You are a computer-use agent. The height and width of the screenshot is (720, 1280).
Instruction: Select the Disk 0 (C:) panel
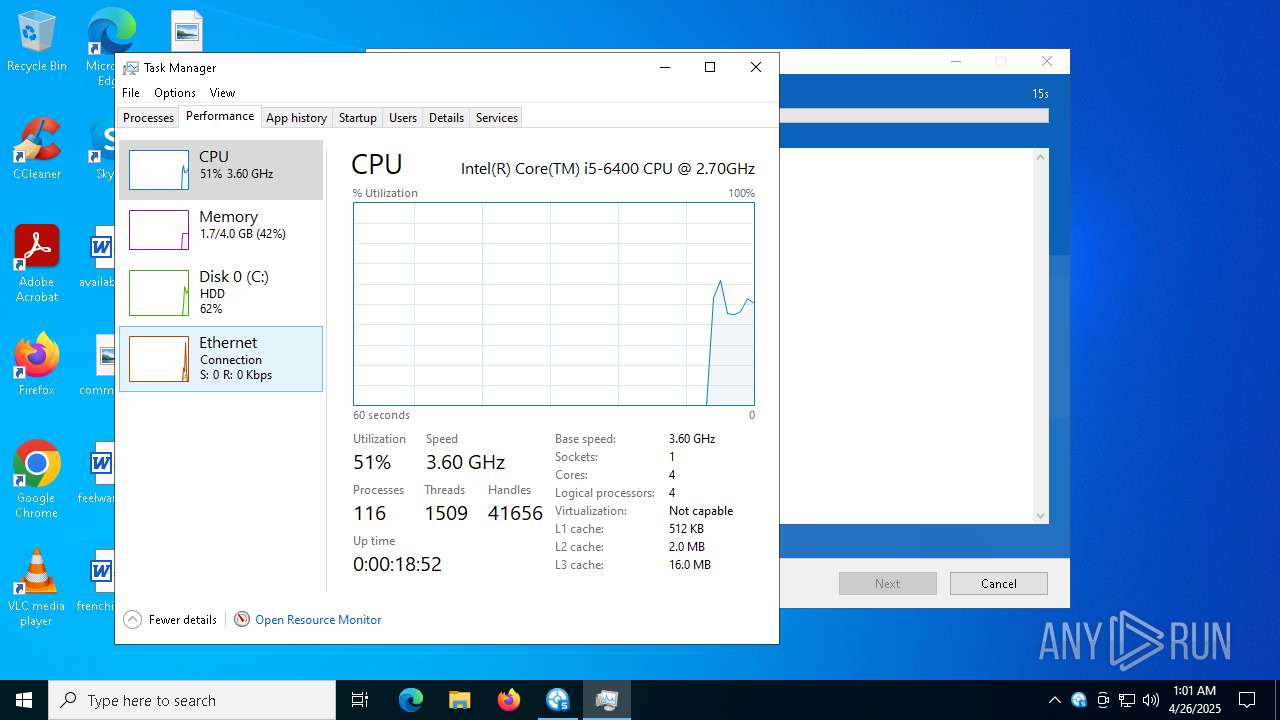[x=221, y=292]
